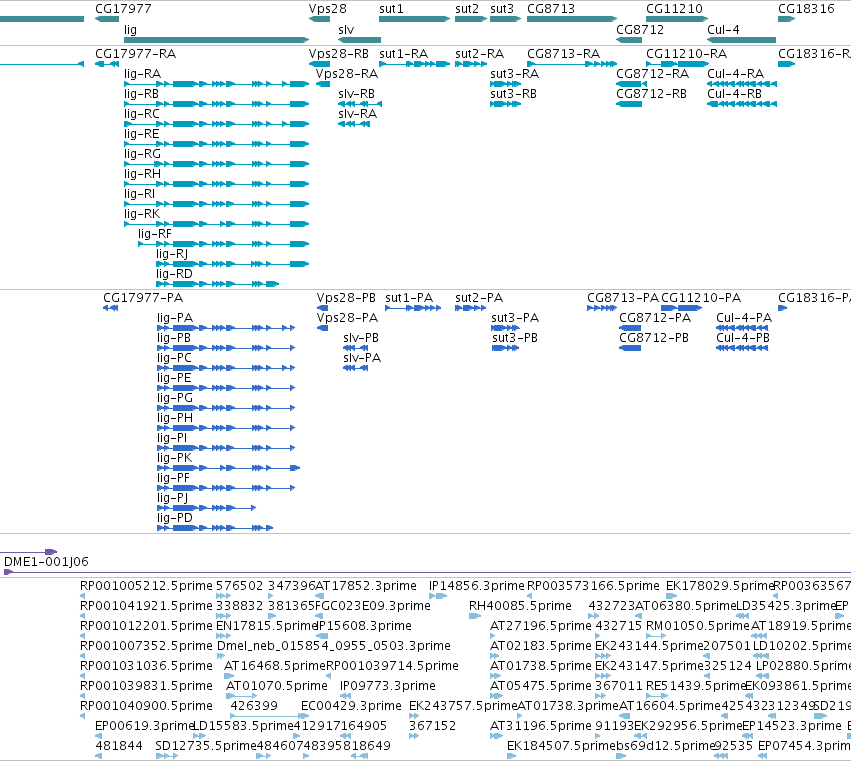Screen dimensions: 851x761
Task: Select the CG8713 gene bar
Action: coord(572,19)
